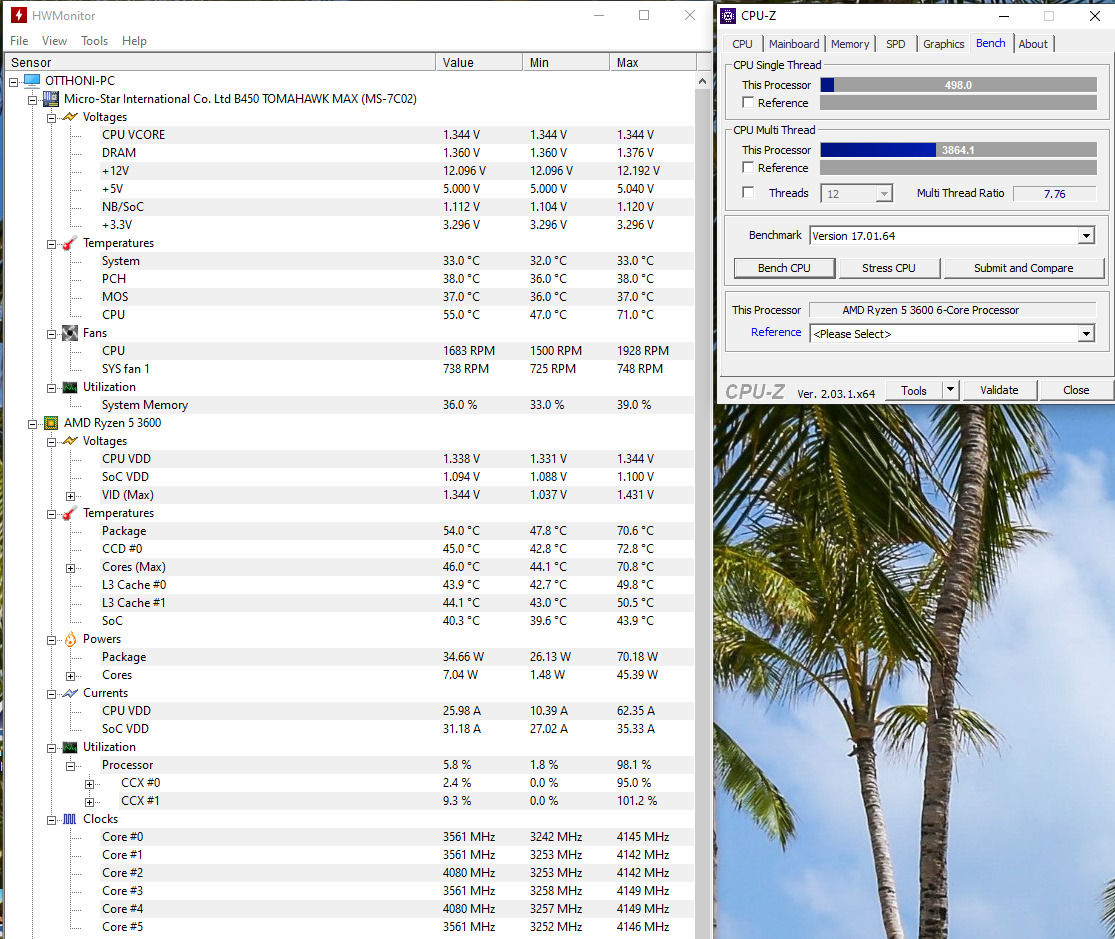The image size is (1115, 939).
Task: Click the Currents waveform icon
Action: point(70,693)
